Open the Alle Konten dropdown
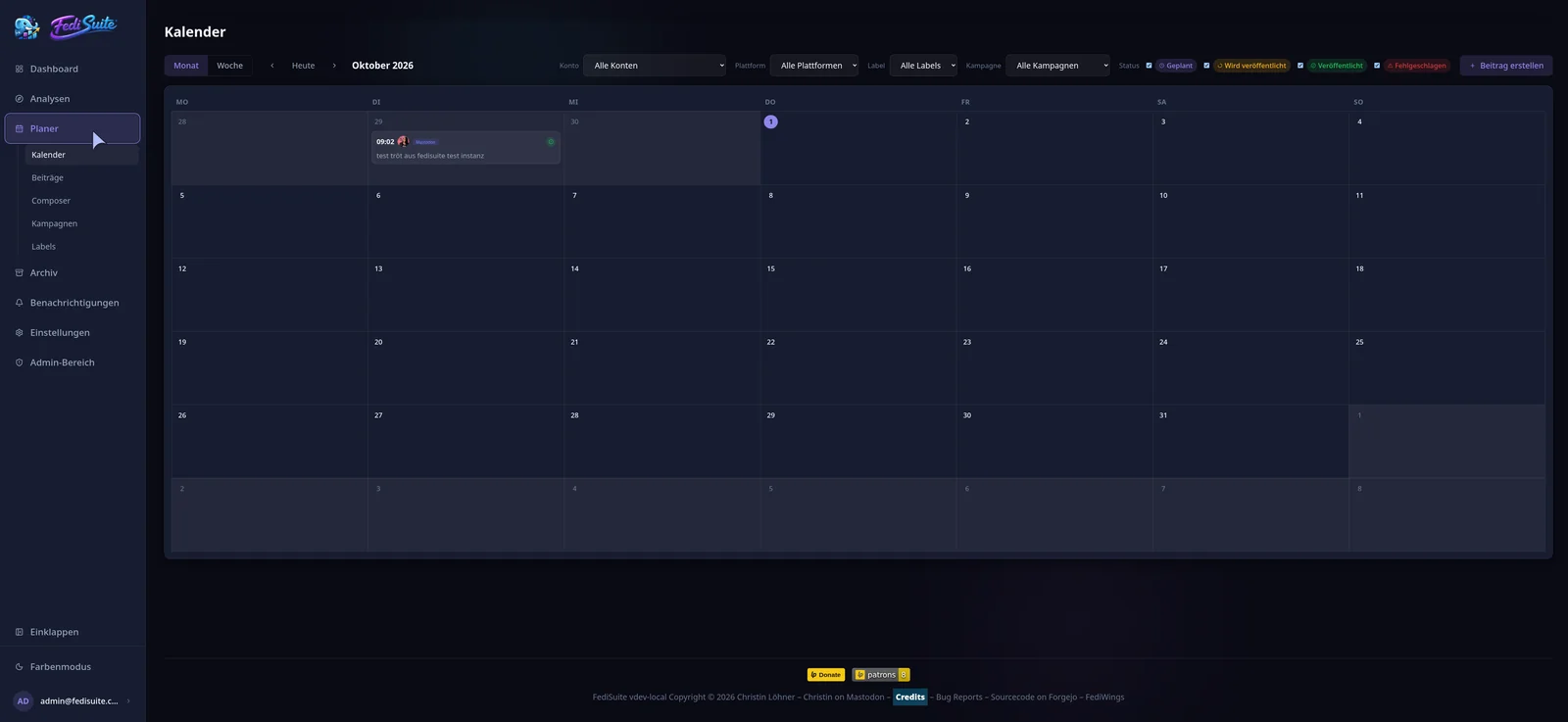 (655, 66)
